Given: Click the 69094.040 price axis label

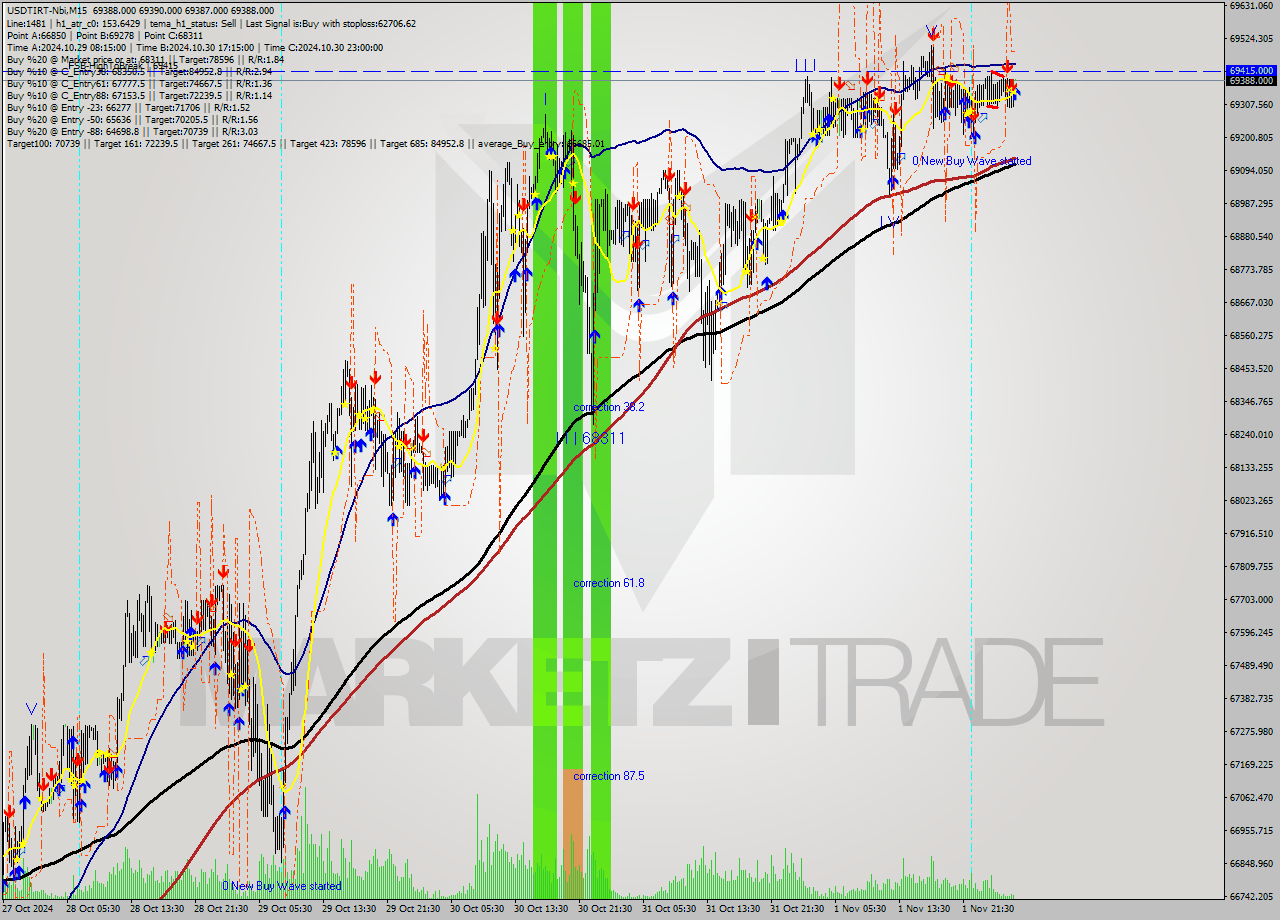Looking at the screenshot, I should coord(1251,170).
